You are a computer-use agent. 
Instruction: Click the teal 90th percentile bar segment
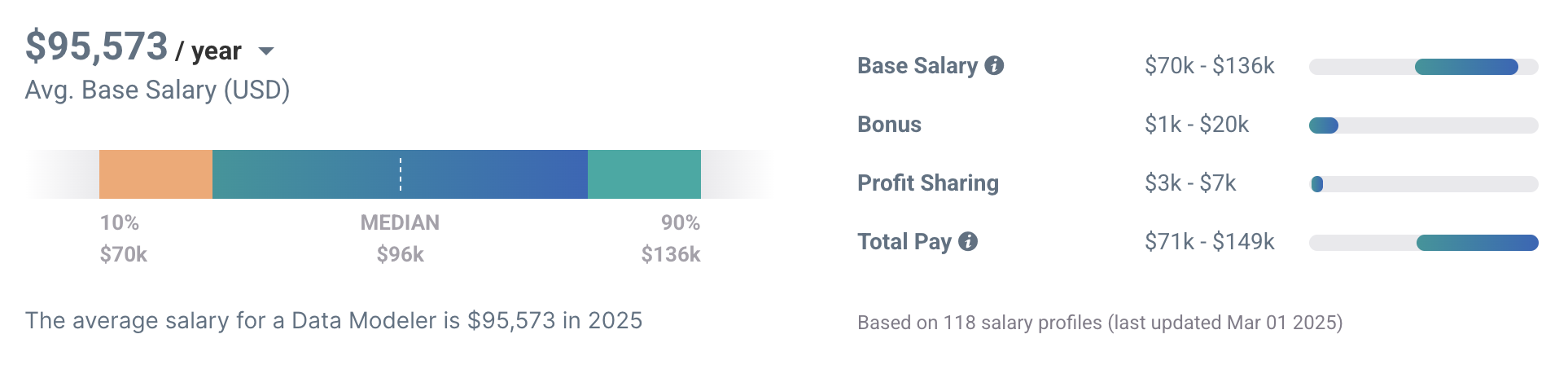(644, 174)
